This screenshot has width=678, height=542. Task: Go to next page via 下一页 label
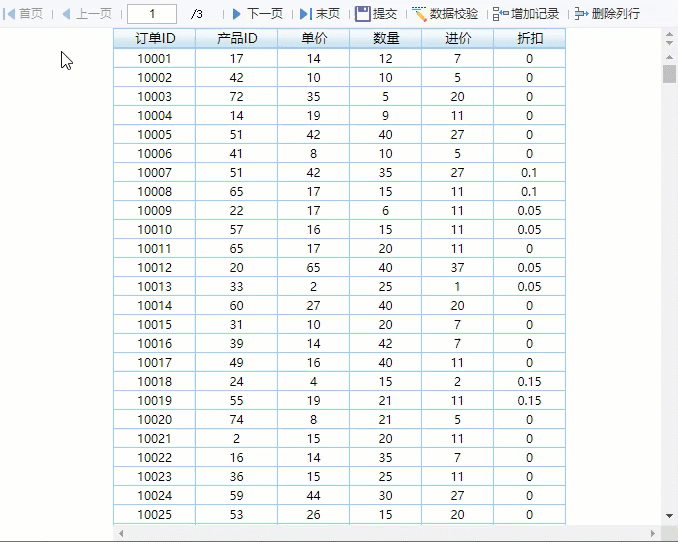(x=265, y=14)
